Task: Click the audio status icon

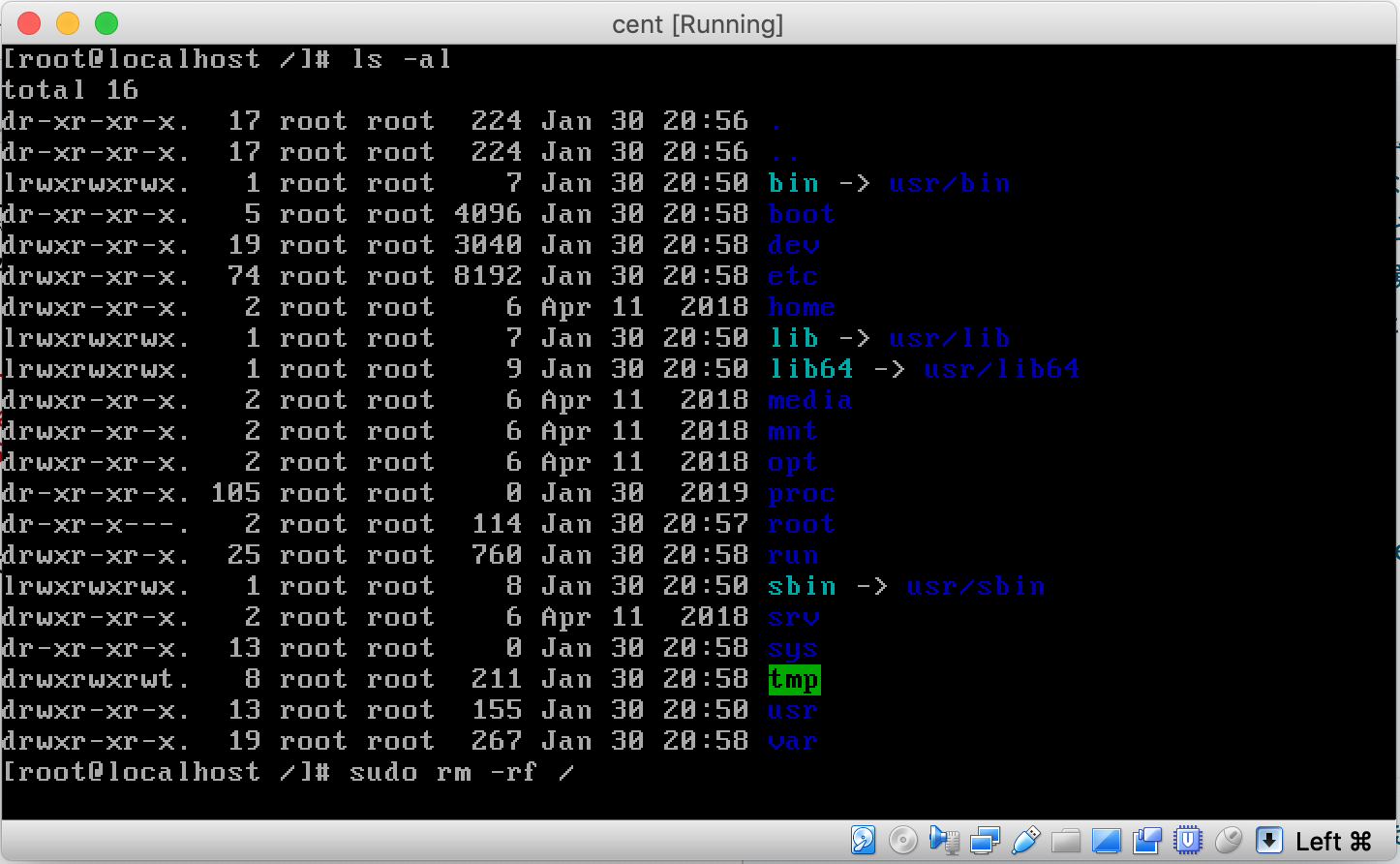Action: (946, 840)
